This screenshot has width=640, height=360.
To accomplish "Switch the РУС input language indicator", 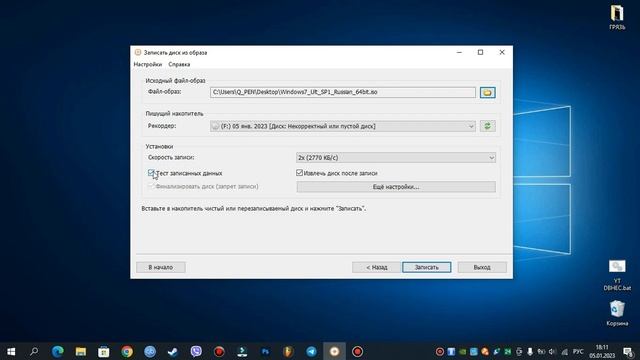I will [578, 351].
